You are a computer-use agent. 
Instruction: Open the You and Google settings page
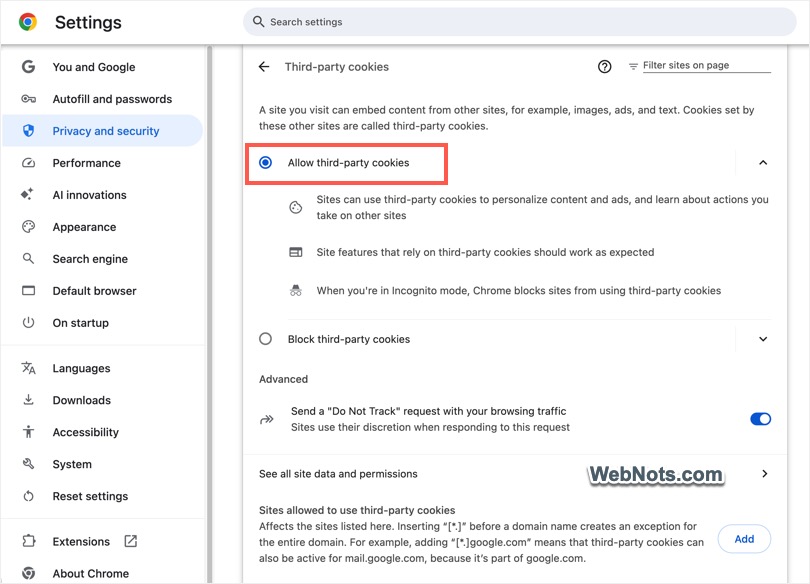[x=102, y=67]
